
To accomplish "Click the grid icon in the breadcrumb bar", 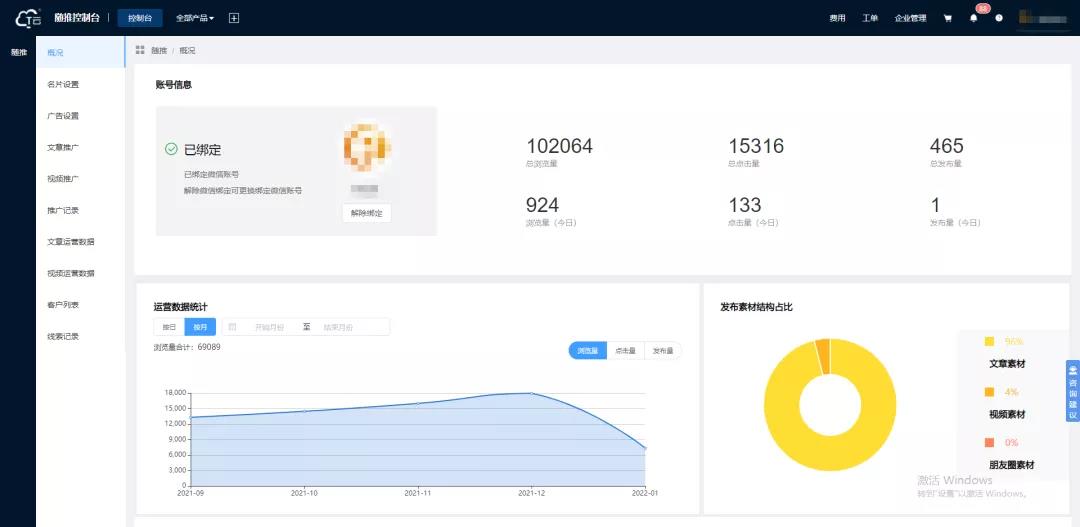I will pos(140,50).
